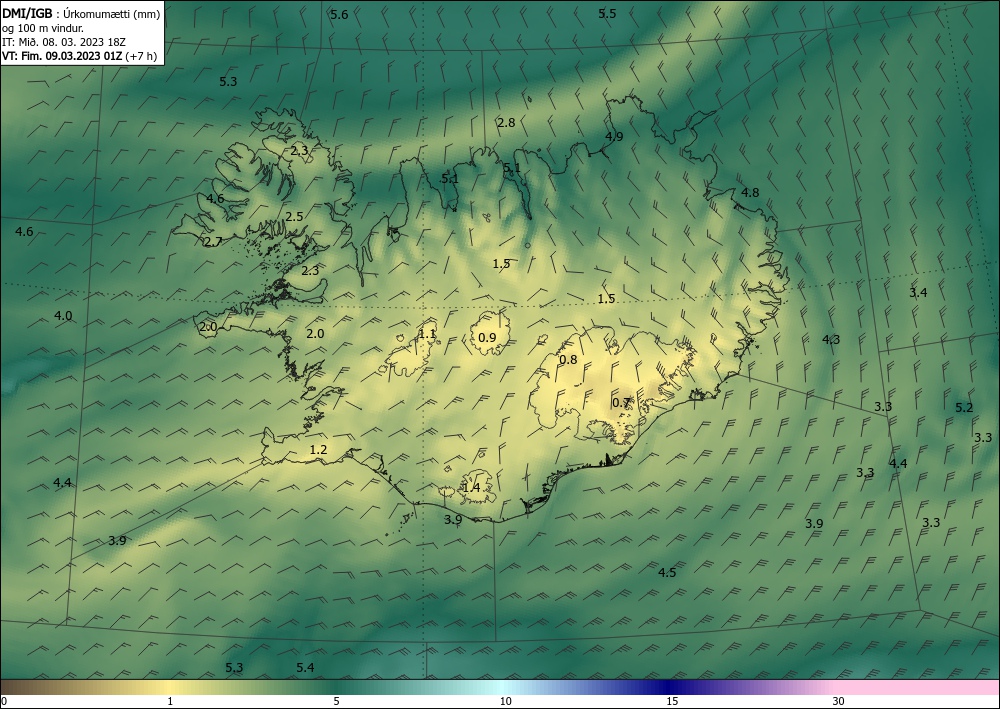Click the 0.9 value inside the glacier outline
The width and height of the screenshot is (1000, 709).
(487, 337)
